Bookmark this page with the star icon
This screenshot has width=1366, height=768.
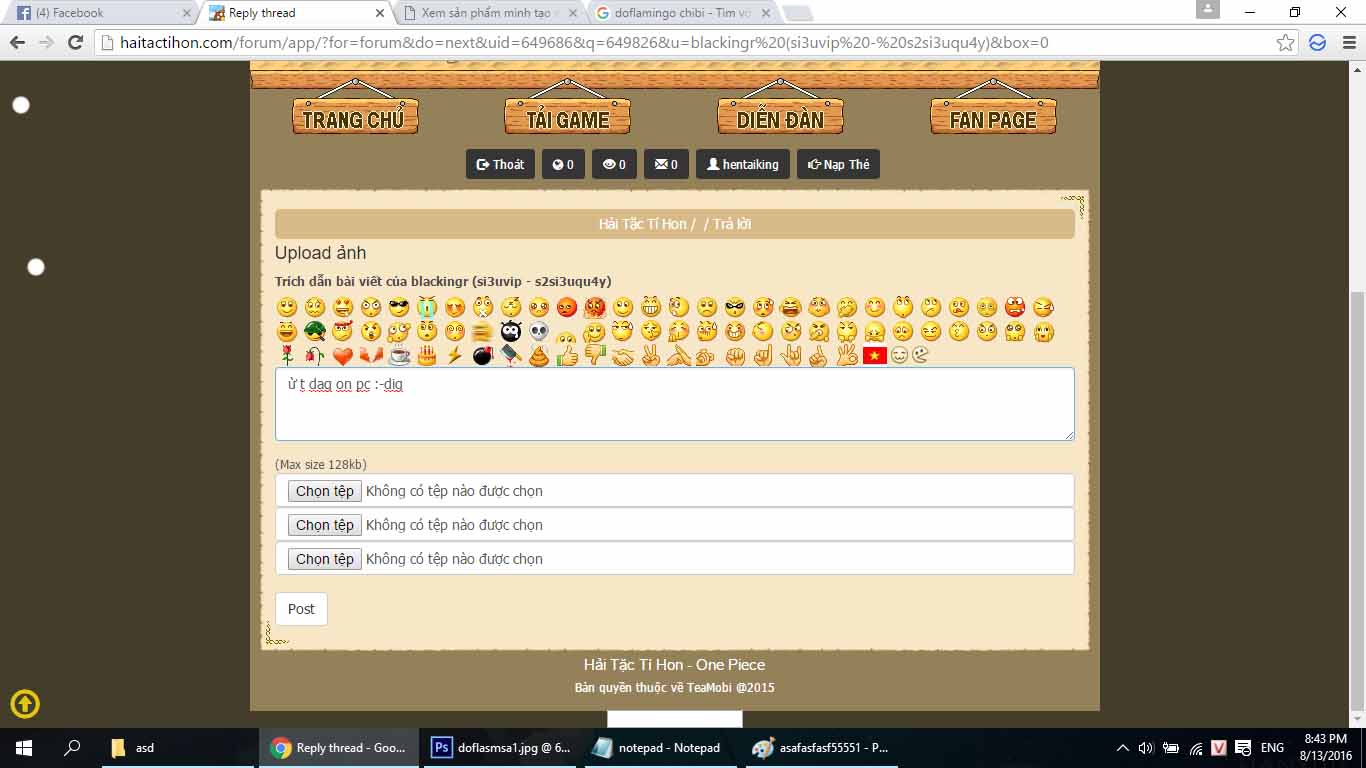[x=1285, y=43]
